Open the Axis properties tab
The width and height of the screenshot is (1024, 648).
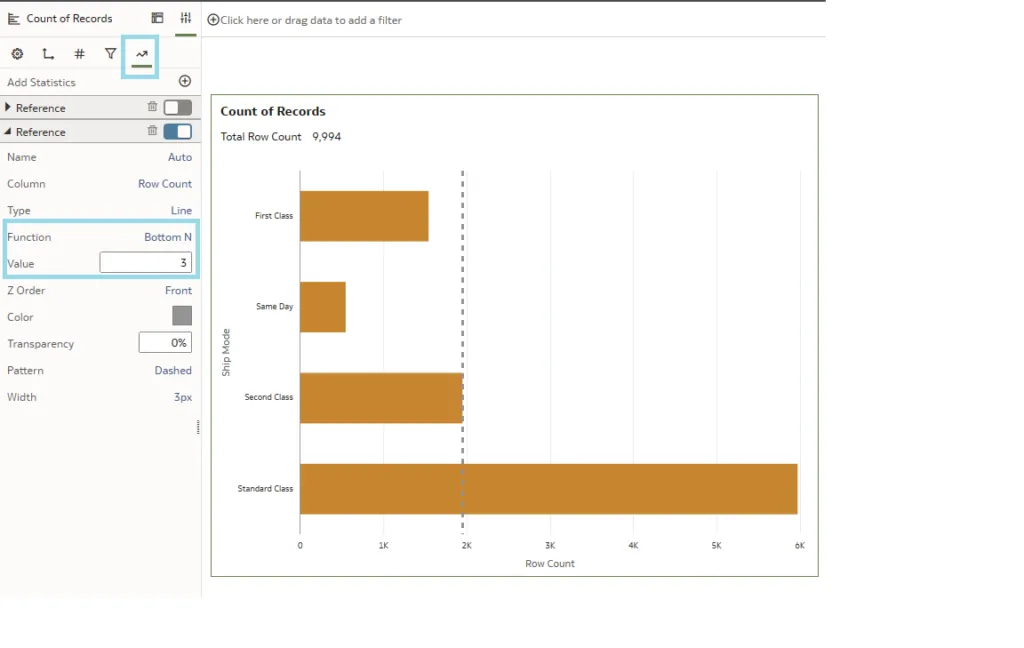48,54
